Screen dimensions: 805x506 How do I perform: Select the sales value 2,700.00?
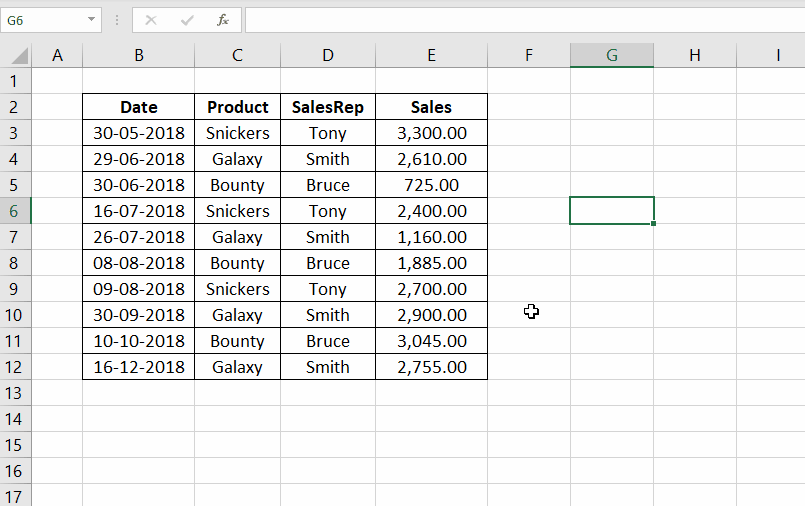pos(432,289)
